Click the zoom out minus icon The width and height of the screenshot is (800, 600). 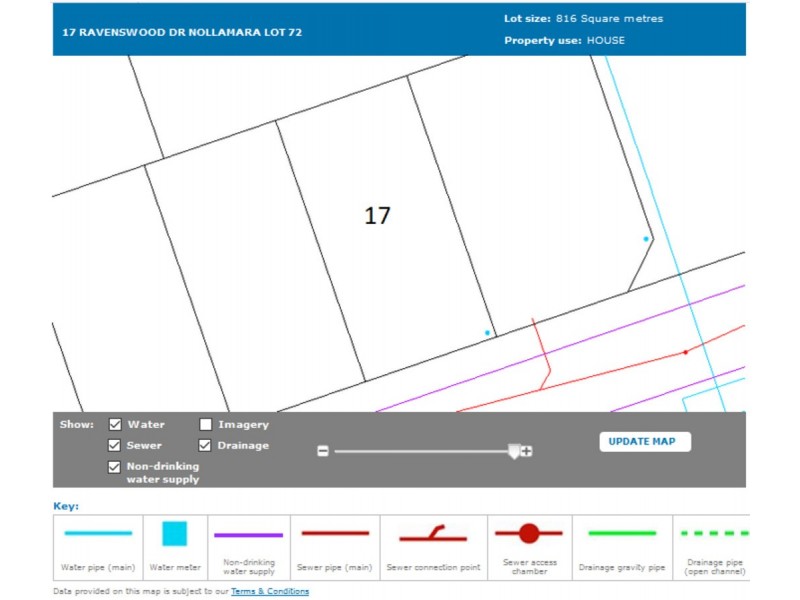(323, 451)
